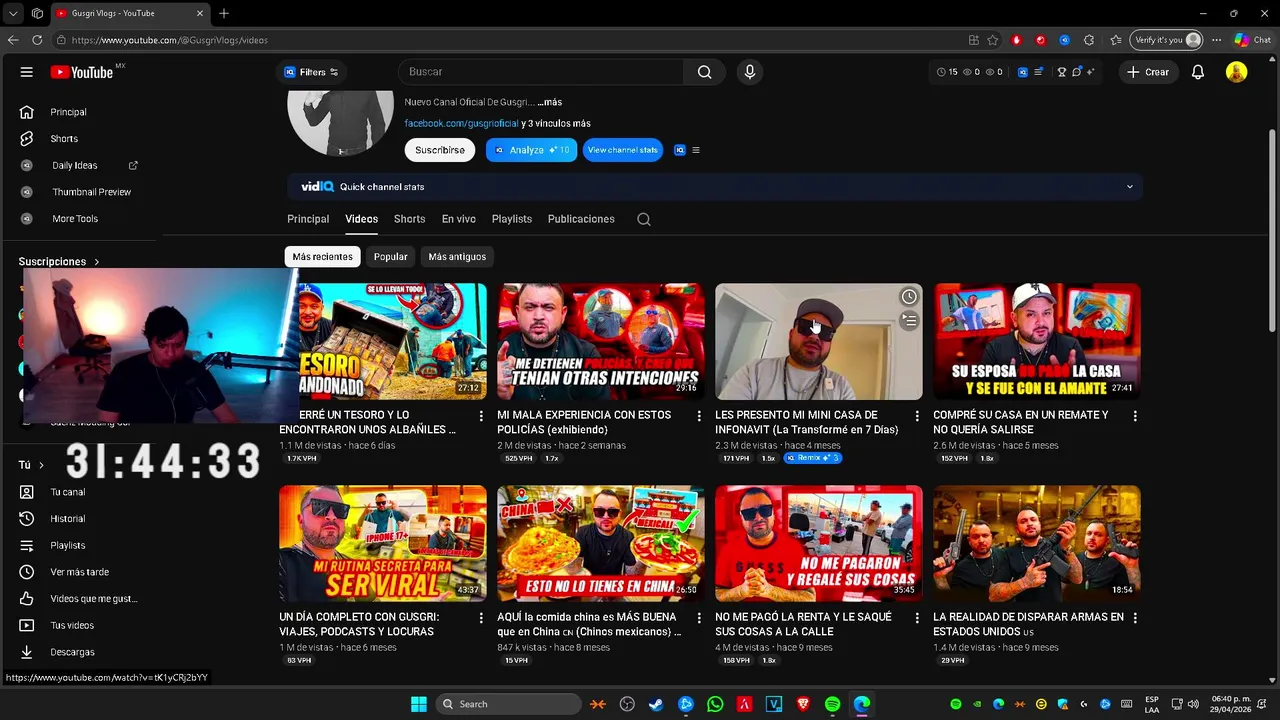Start voice search with the microphone
The height and width of the screenshot is (720, 1280).
coord(749,72)
